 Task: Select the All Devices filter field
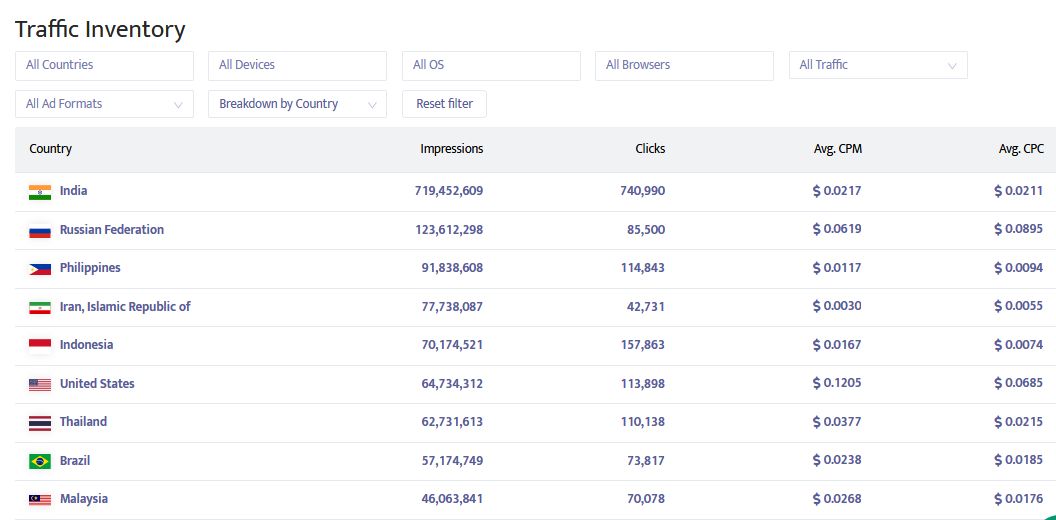(x=296, y=65)
